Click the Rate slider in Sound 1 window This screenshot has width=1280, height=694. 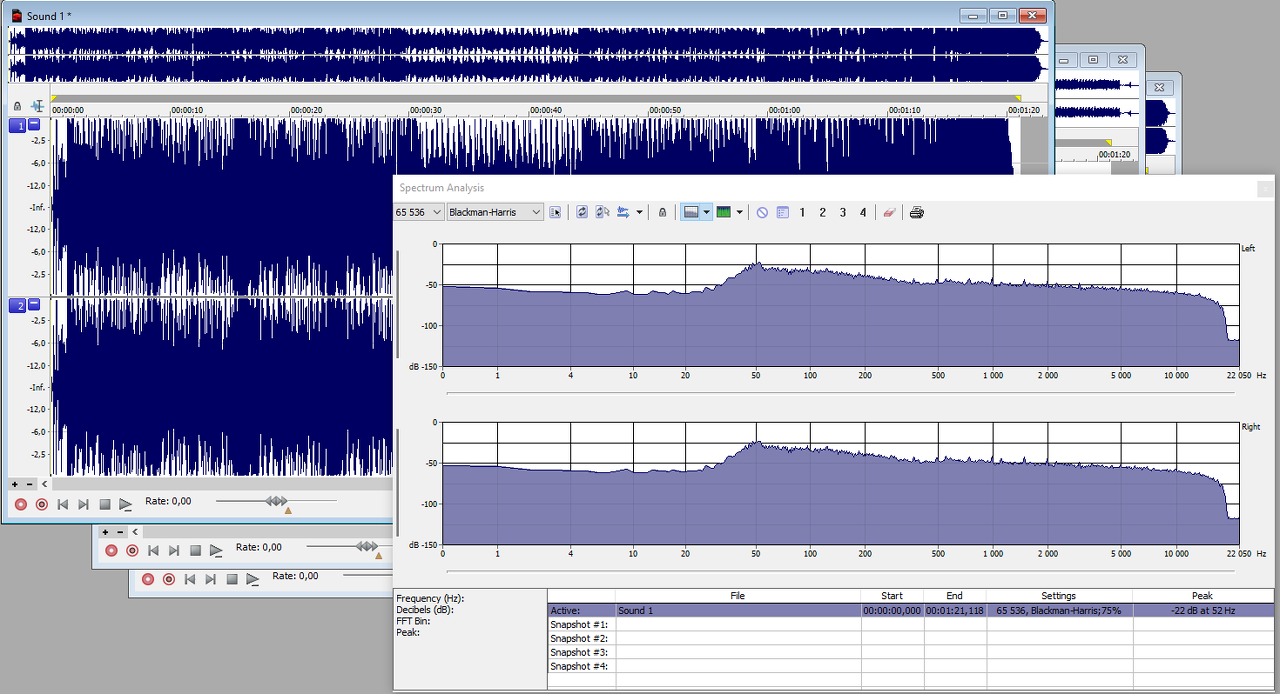pos(277,501)
